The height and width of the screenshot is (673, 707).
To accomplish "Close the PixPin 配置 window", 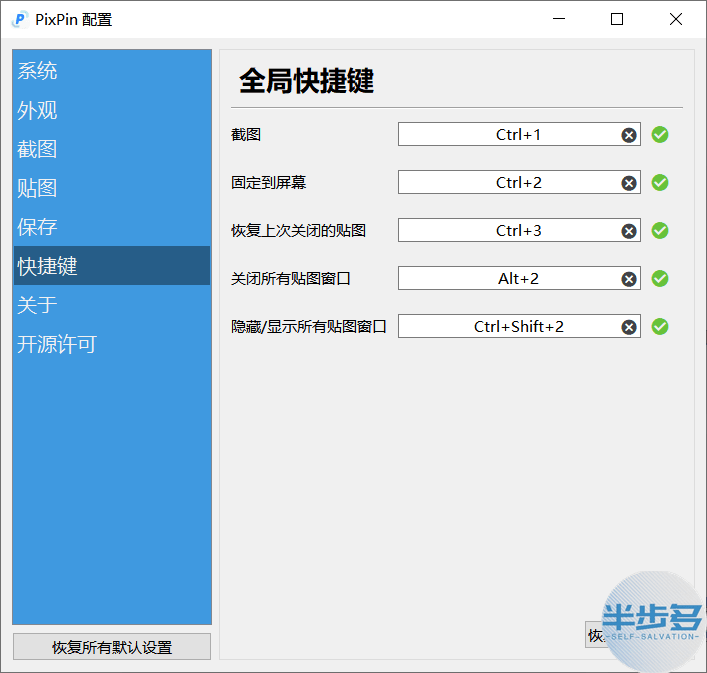I will pyautogui.click(x=676, y=19).
